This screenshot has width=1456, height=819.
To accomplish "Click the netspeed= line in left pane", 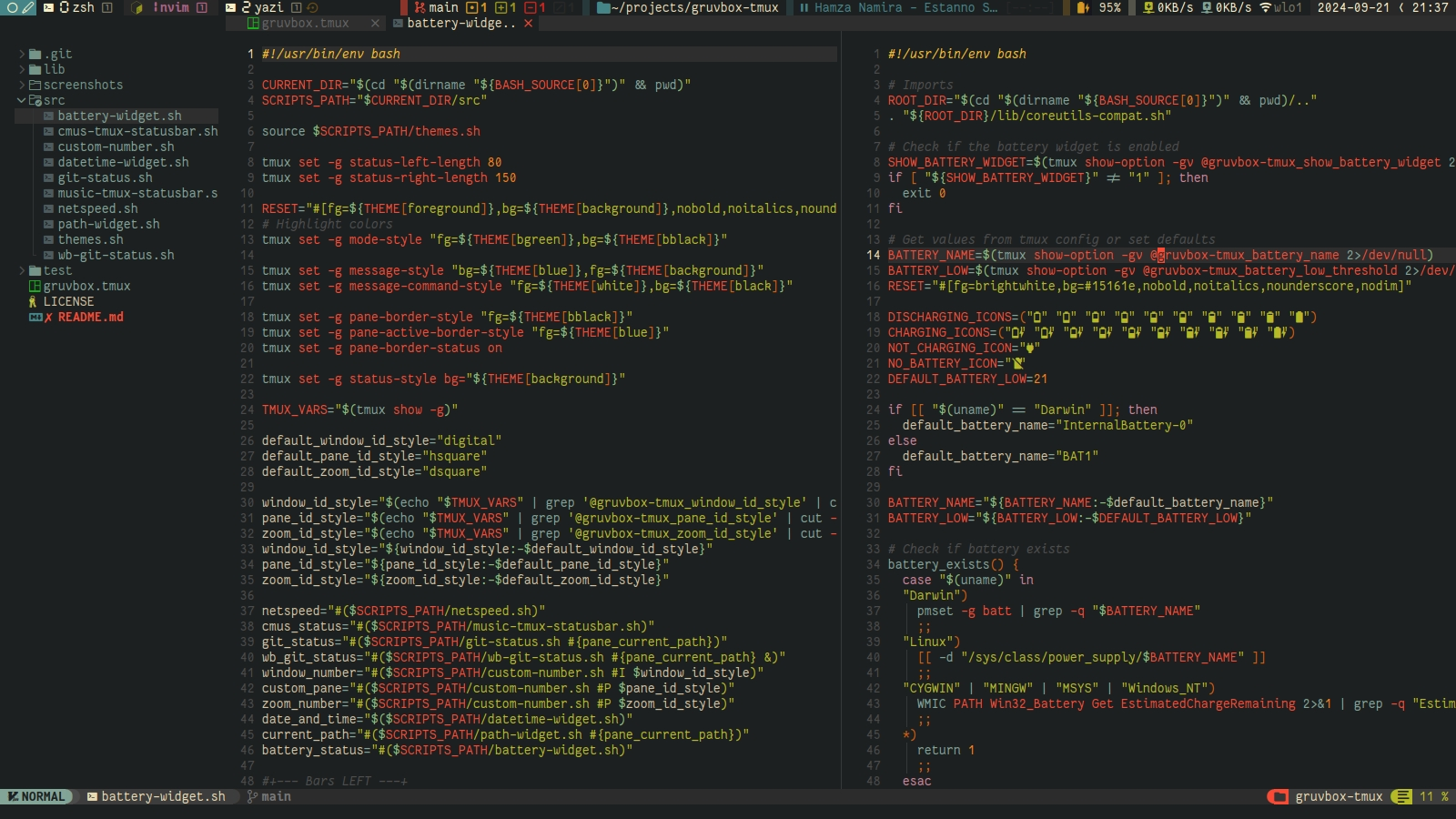I will (x=403, y=611).
